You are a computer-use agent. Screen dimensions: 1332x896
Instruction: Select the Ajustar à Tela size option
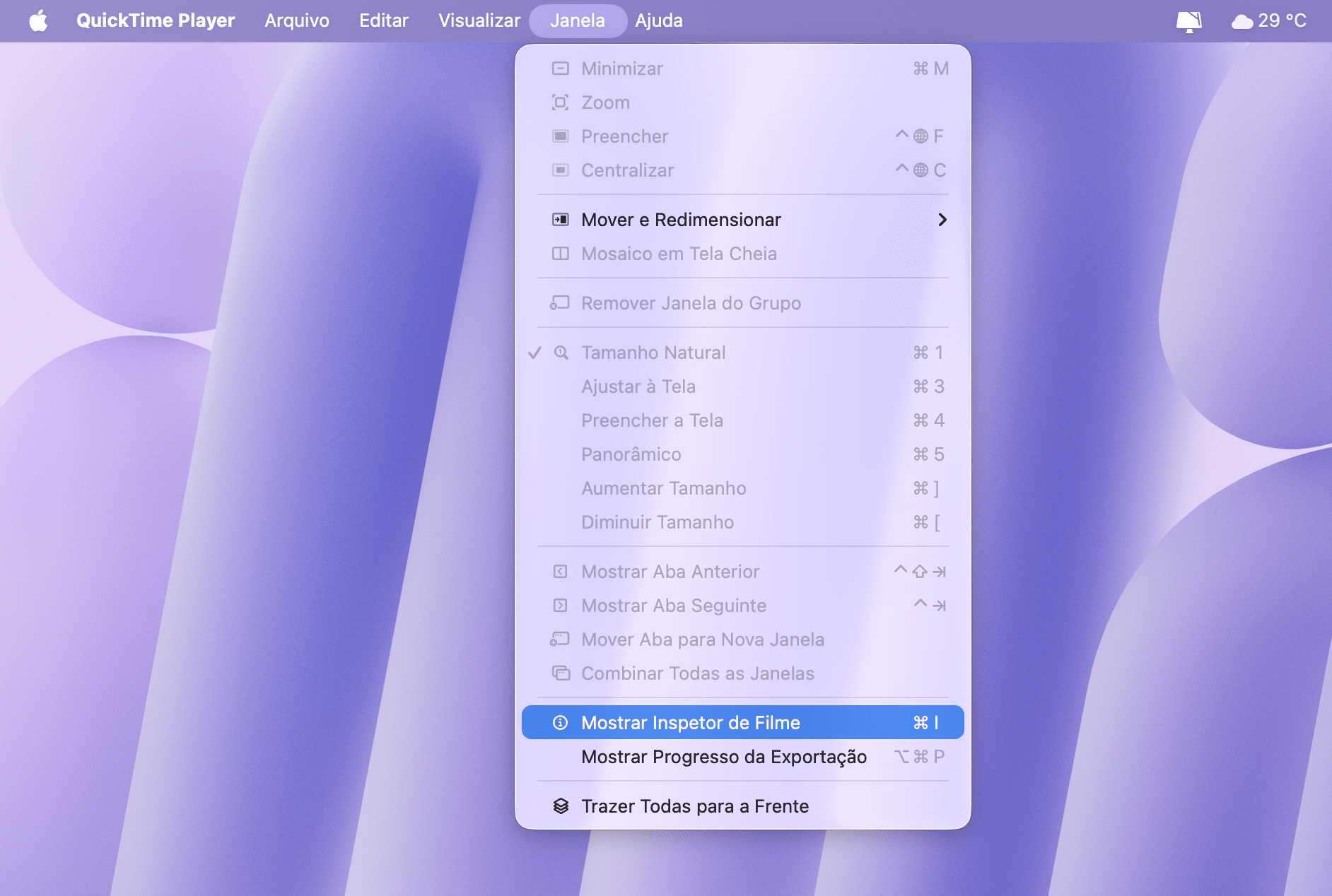point(638,387)
